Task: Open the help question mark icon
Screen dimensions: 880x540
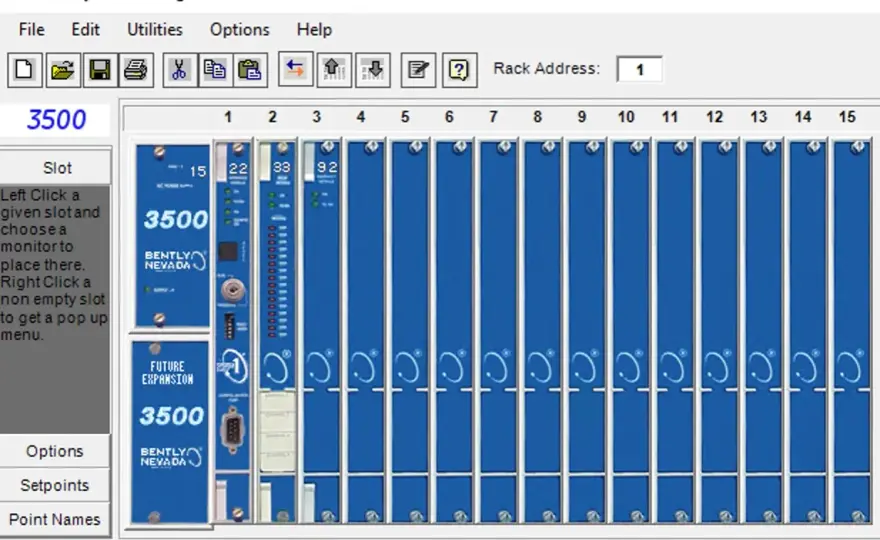Action: point(460,70)
